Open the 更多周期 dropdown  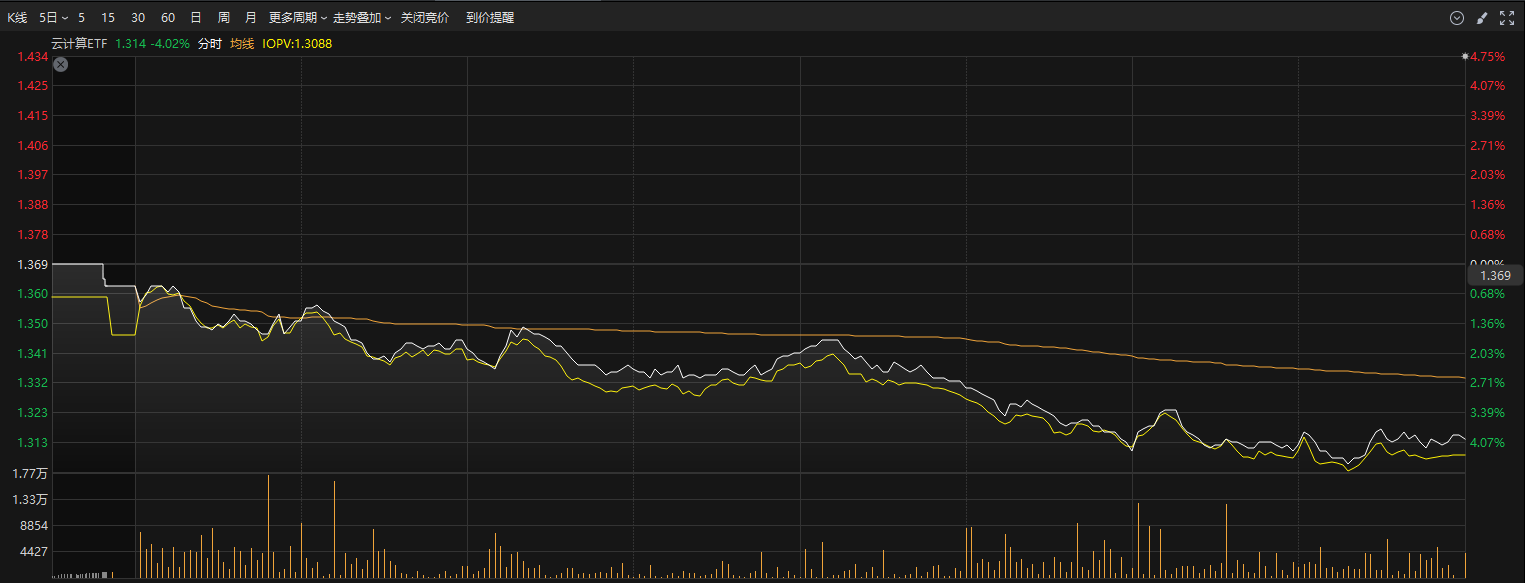(x=298, y=18)
